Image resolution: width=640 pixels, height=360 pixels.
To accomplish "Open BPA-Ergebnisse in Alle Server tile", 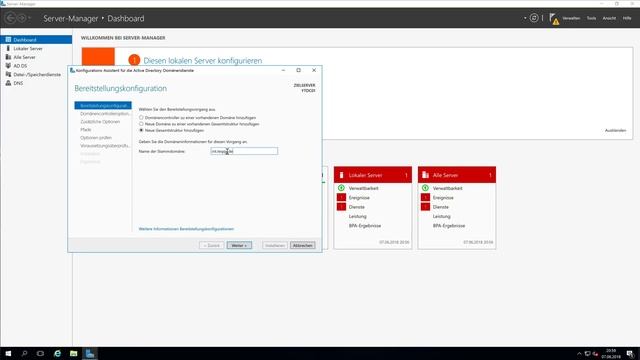I will 449,226.
